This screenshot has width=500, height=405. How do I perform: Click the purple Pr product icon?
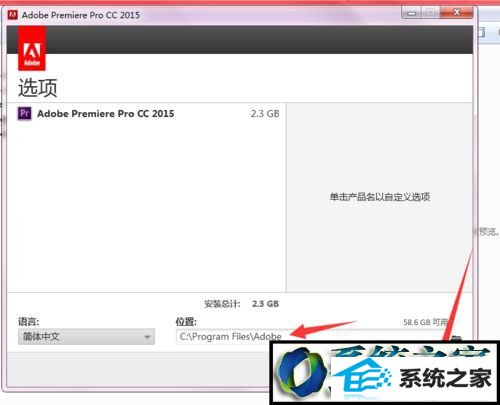point(24,114)
